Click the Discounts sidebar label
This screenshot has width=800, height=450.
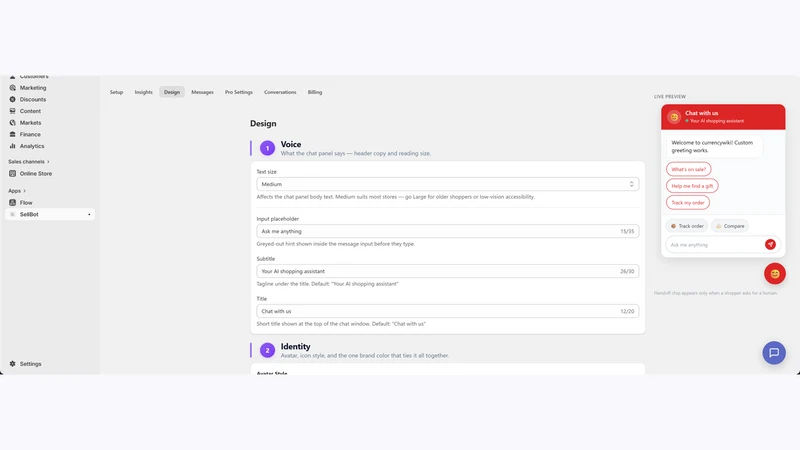(33, 99)
